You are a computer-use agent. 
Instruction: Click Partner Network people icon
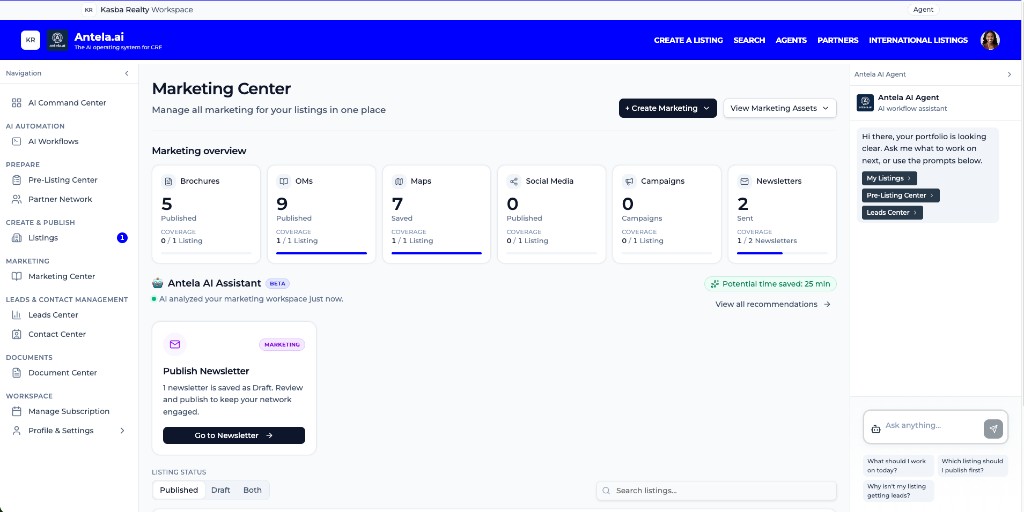click(16, 199)
